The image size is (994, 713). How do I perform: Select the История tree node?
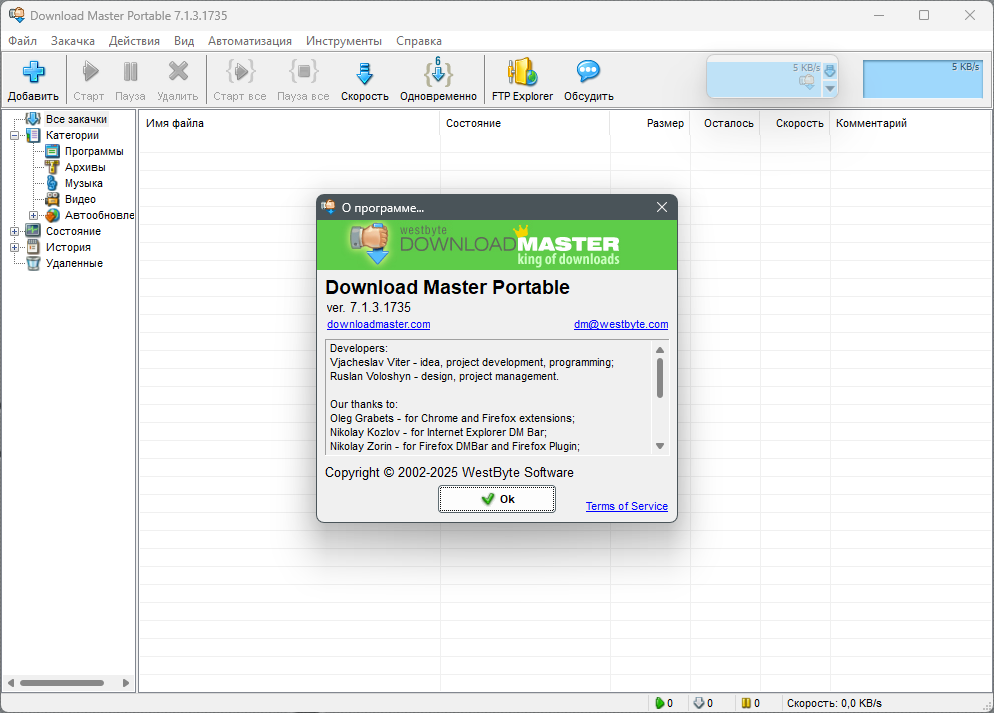[68, 247]
